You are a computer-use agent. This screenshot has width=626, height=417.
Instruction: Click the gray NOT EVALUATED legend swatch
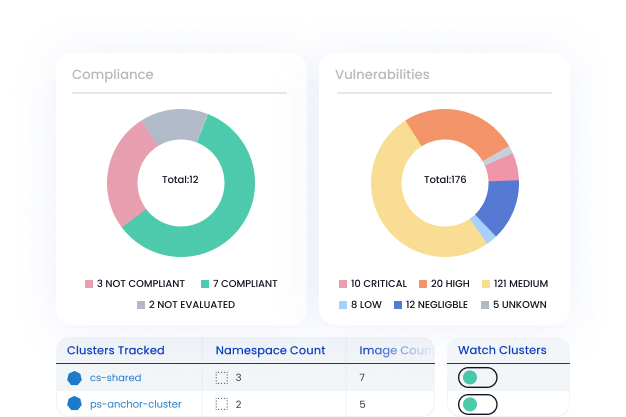pyautogui.click(x=141, y=305)
